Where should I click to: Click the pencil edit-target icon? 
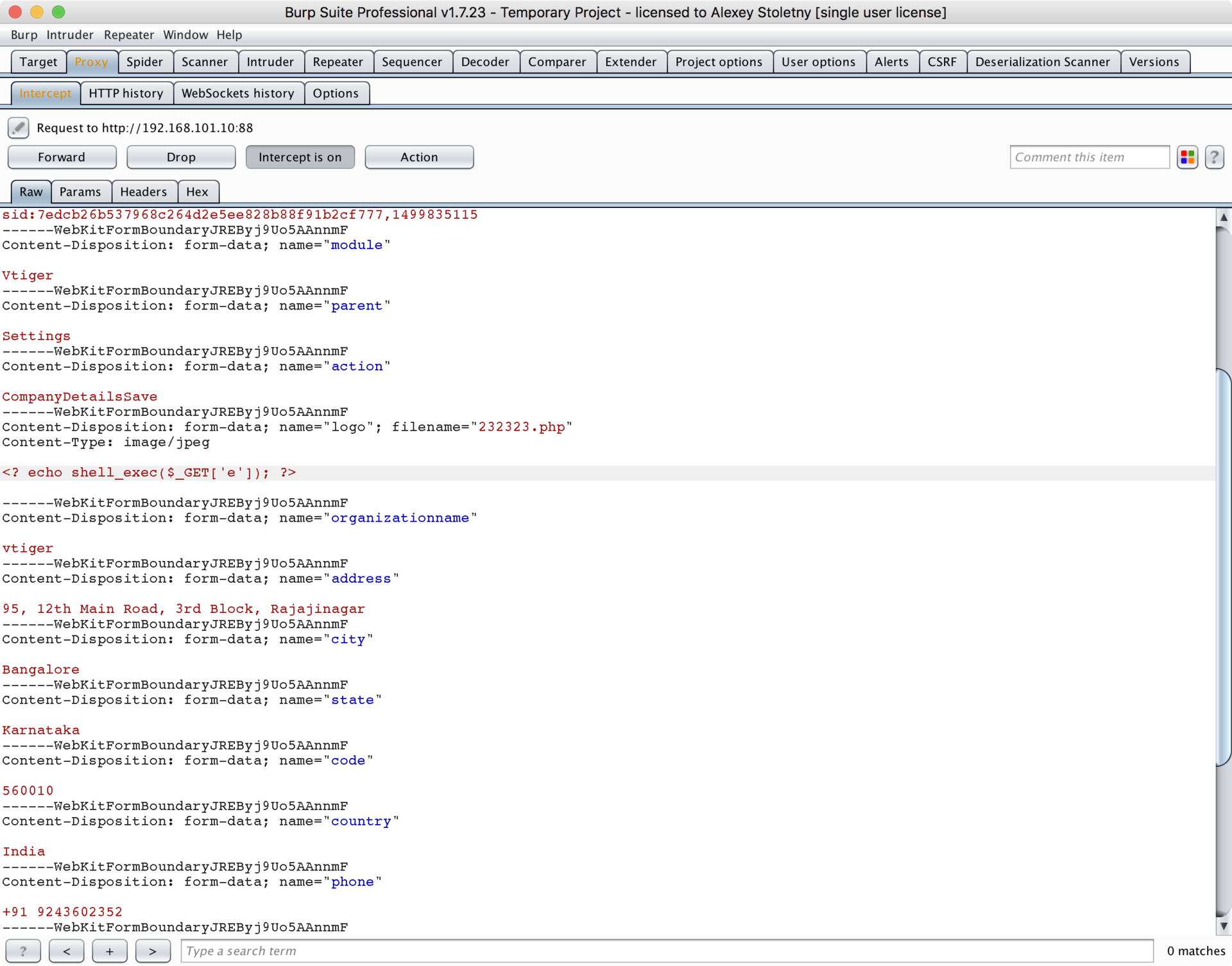click(x=18, y=128)
